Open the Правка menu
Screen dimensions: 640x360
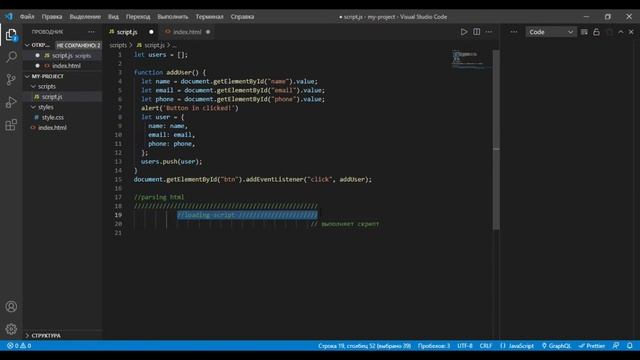point(52,17)
